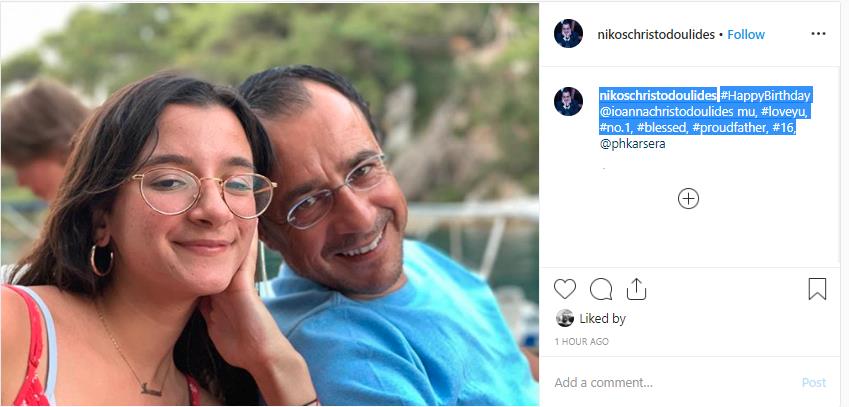
Task: Visit the @phkarsera mention
Action: (x=632, y=144)
